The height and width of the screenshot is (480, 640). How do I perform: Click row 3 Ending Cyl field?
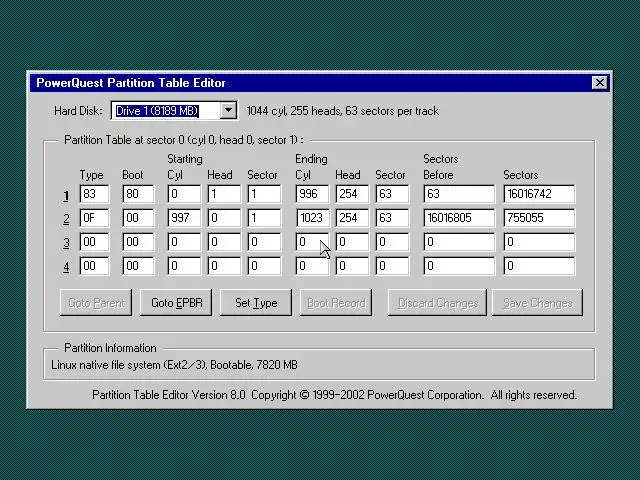click(312, 242)
